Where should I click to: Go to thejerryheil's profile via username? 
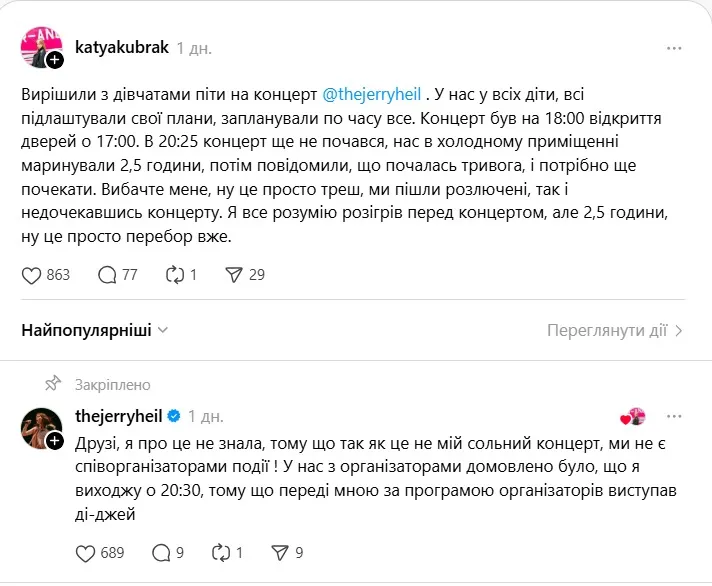119,415
